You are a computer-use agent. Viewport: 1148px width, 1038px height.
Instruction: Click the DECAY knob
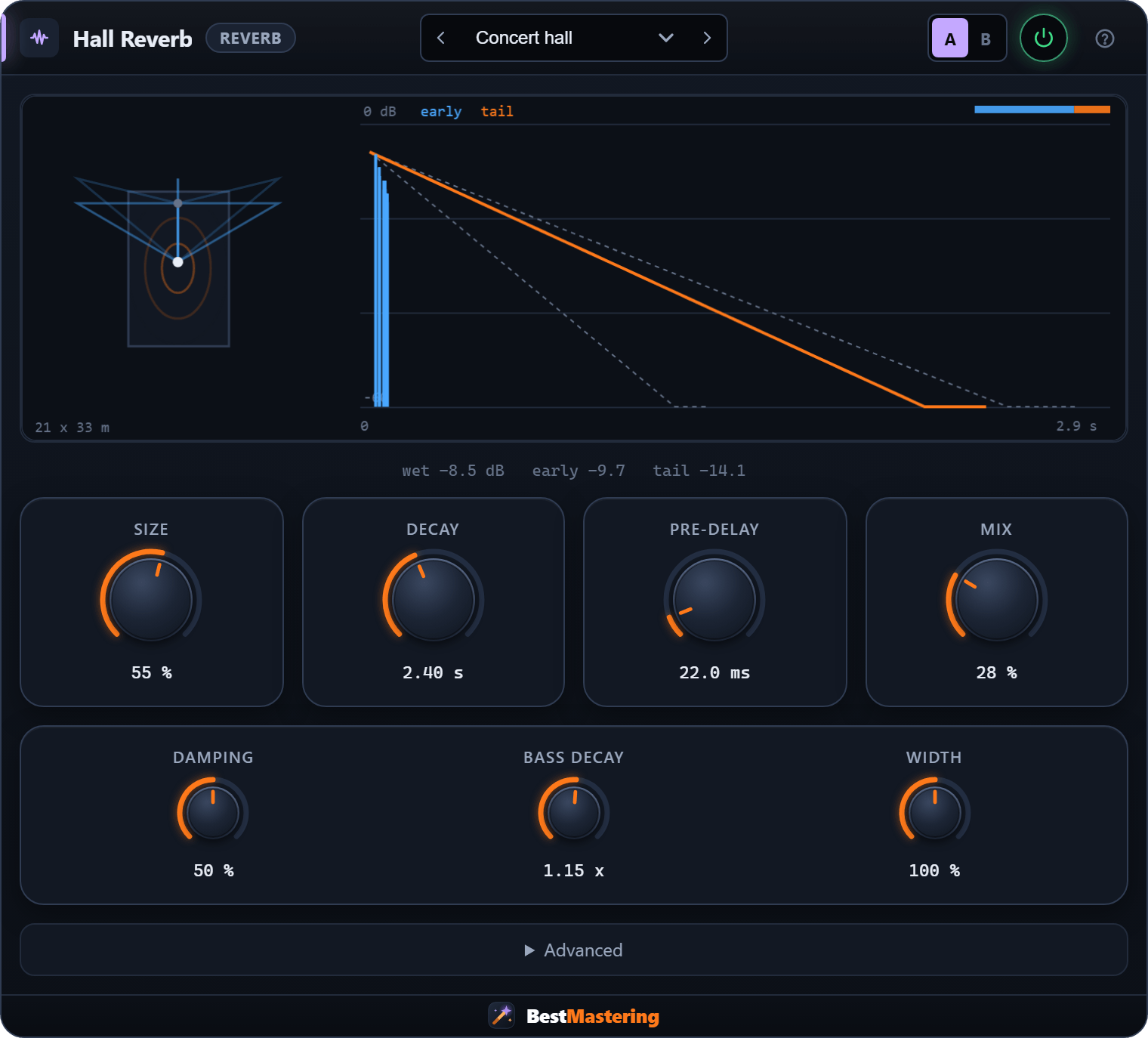point(433,600)
